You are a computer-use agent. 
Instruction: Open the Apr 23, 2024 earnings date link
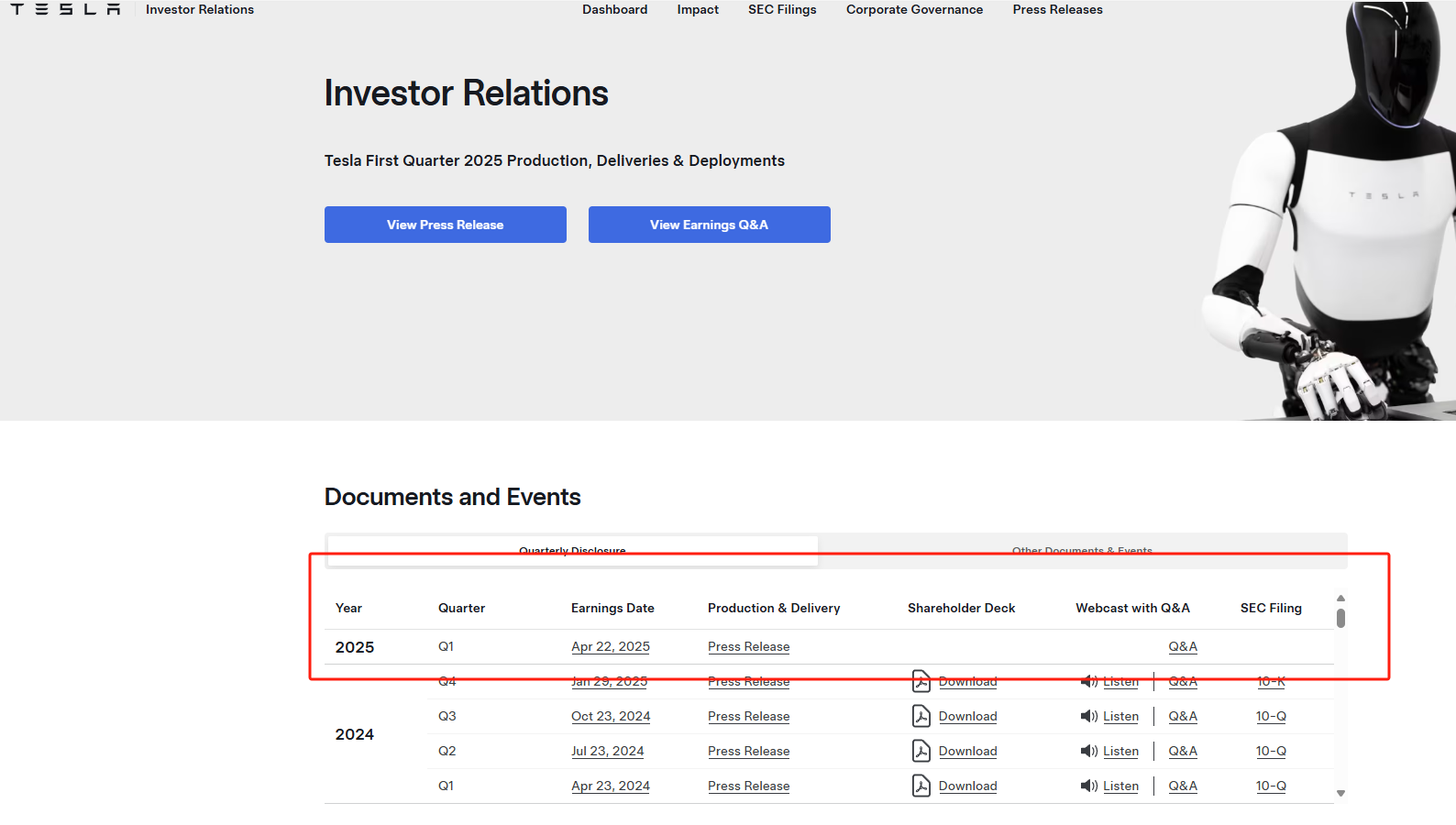click(611, 786)
